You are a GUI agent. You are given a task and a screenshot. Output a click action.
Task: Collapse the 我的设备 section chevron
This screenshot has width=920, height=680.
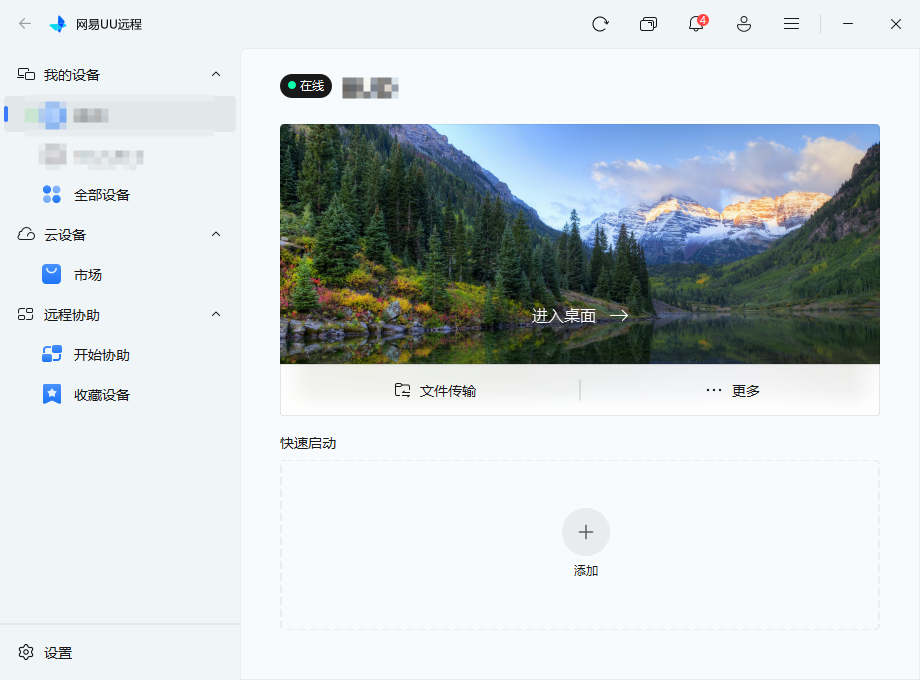(216, 75)
